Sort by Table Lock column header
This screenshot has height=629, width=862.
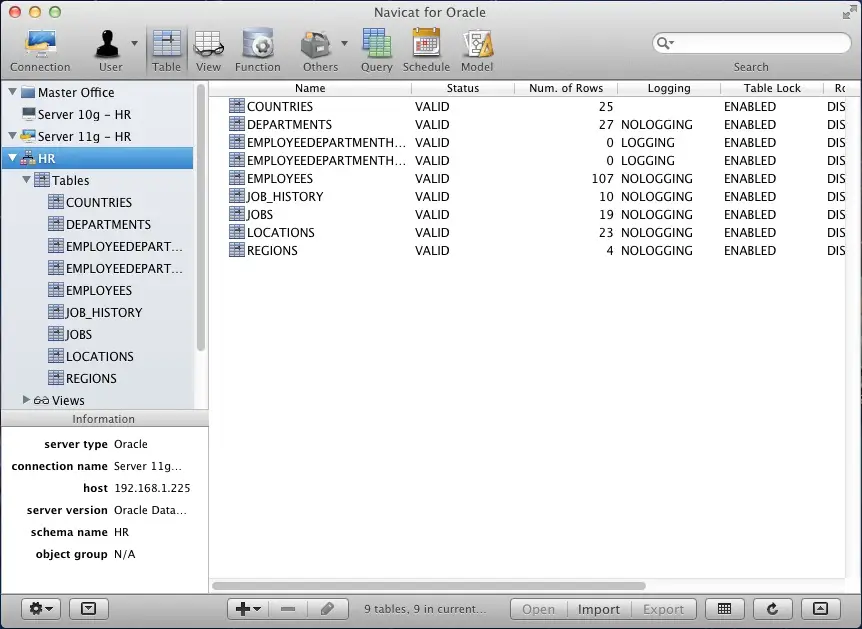point(772,88)
